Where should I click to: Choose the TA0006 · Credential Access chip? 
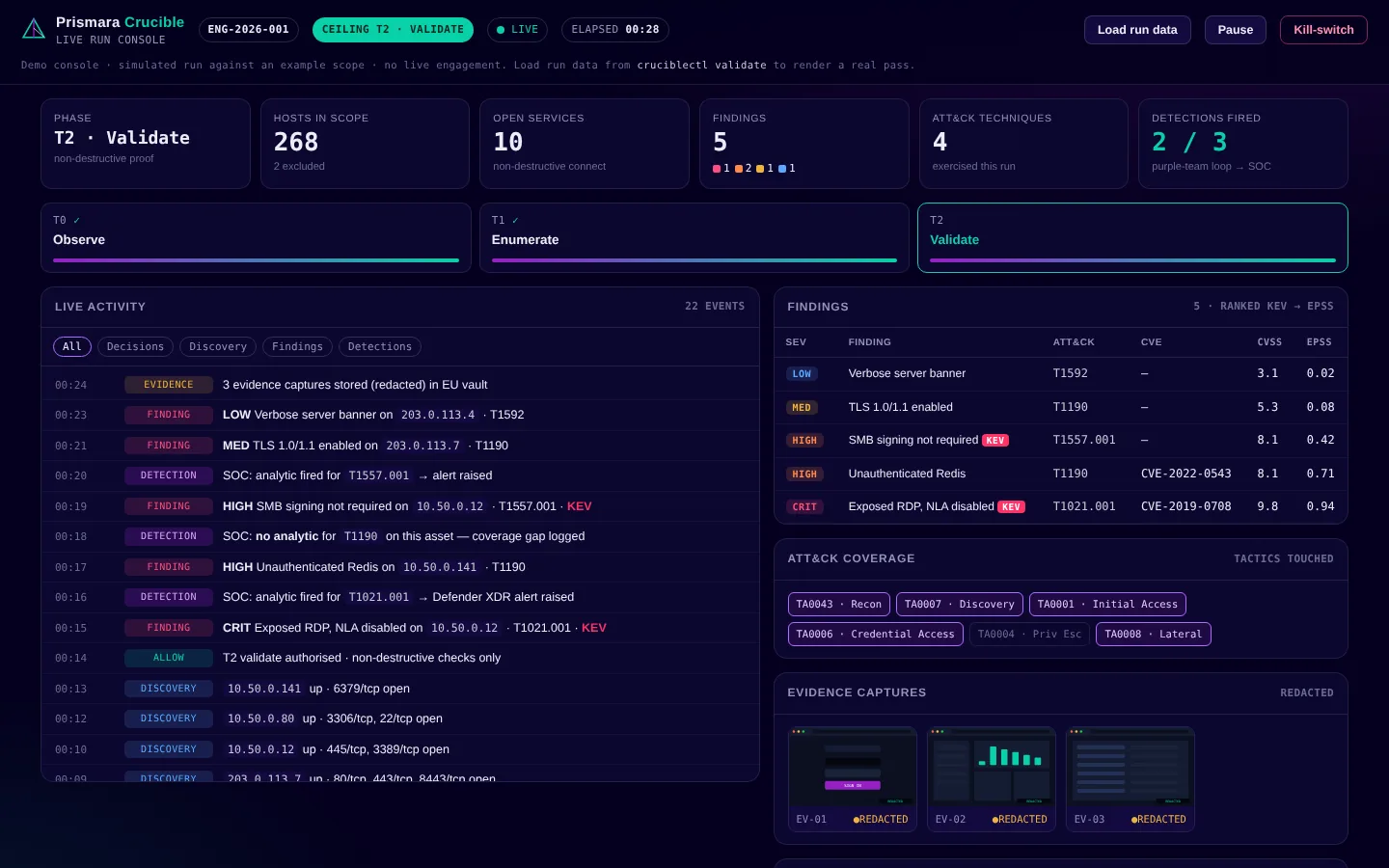click(875, 635)
